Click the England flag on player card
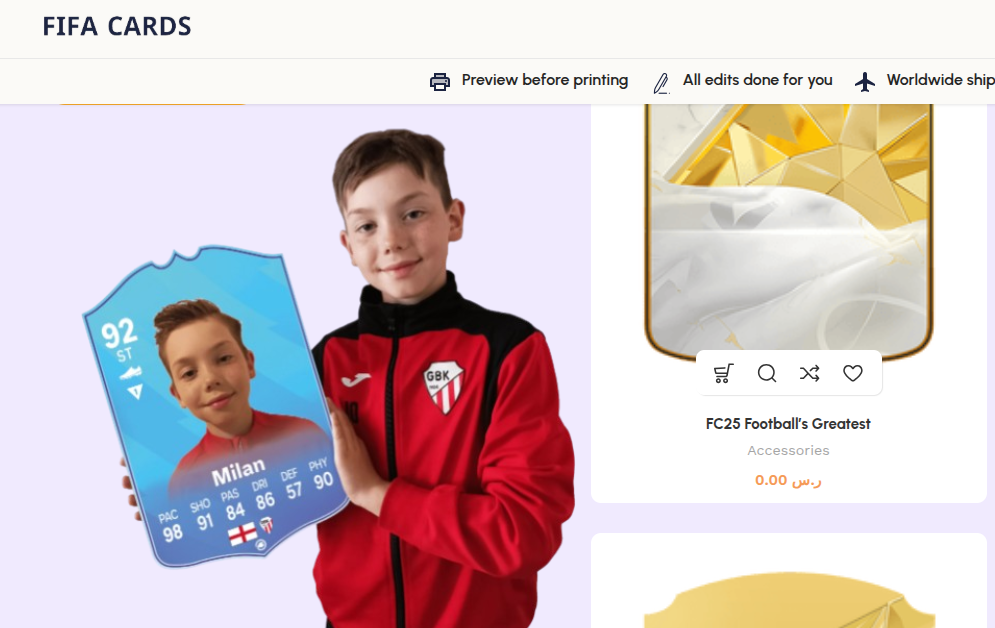The height and width of the screenshot is (628, 995). tap(242, 534)
